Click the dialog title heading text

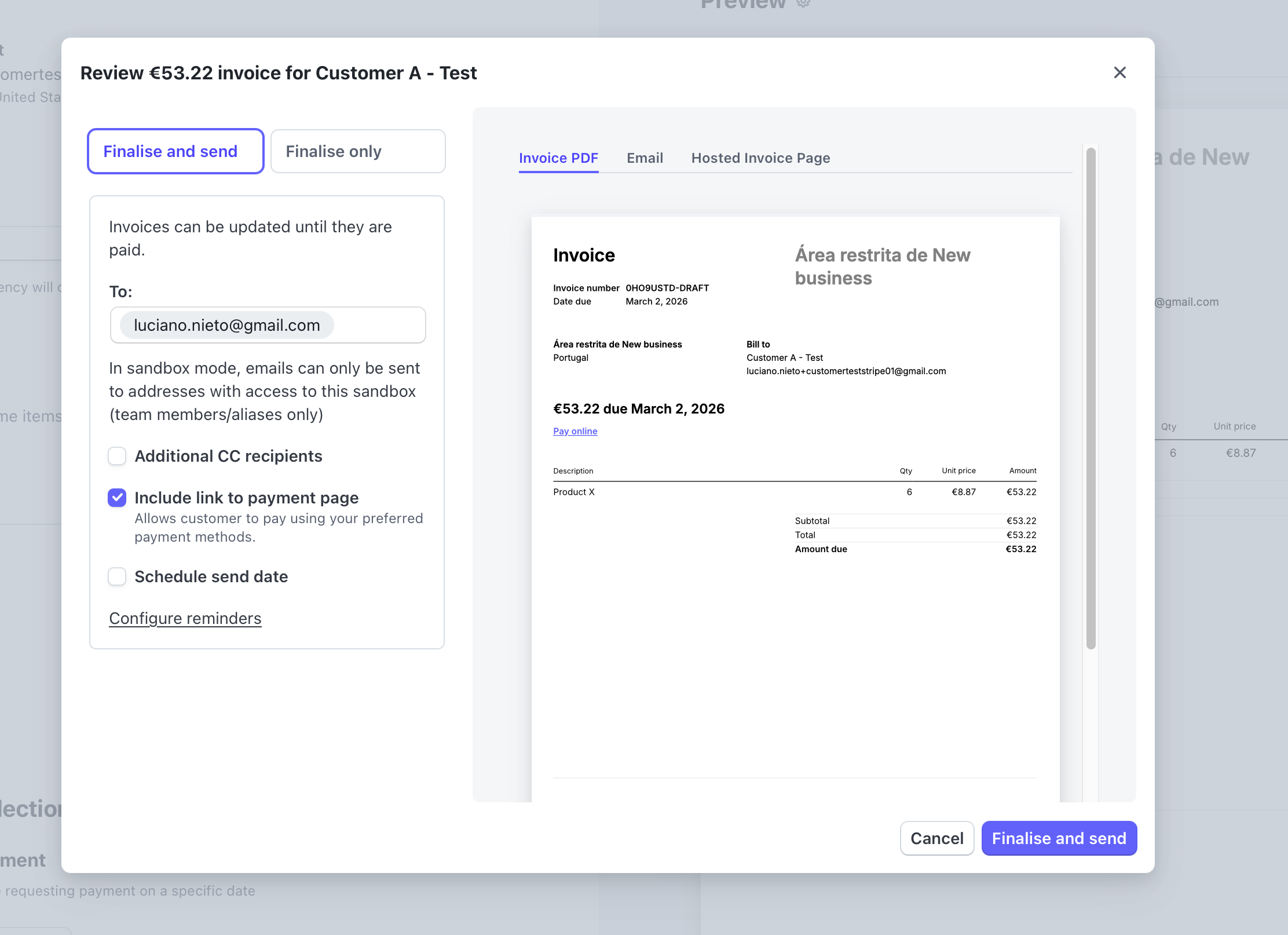coord(279,73)
